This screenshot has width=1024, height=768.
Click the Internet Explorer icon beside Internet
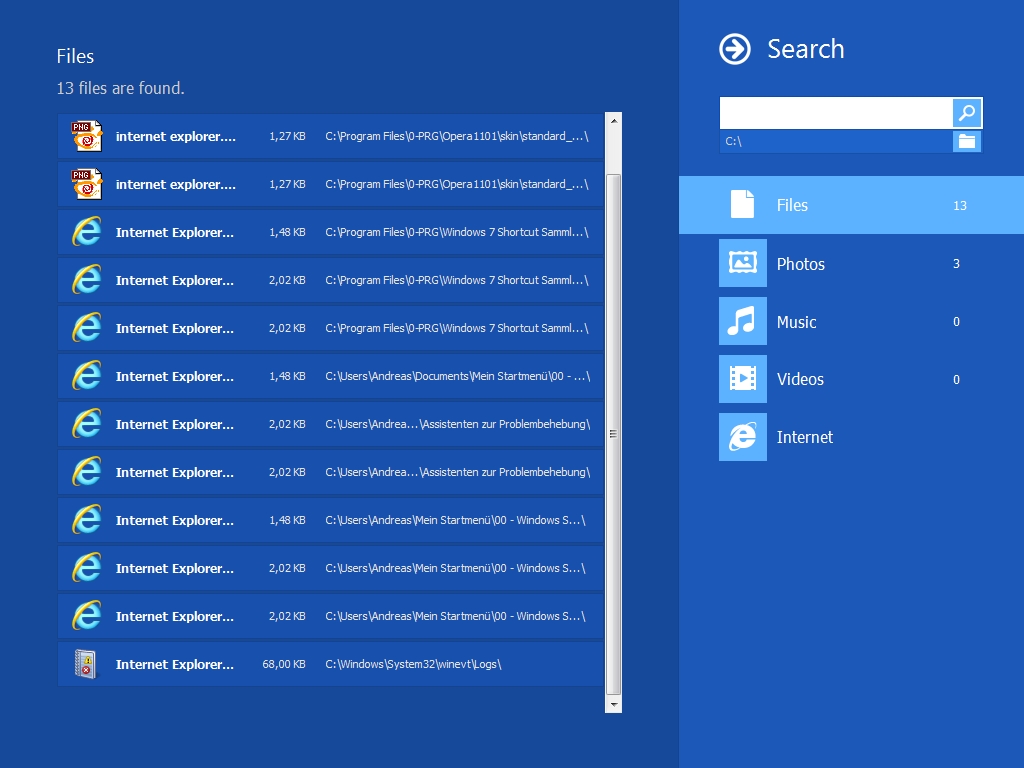coord(743,437)
